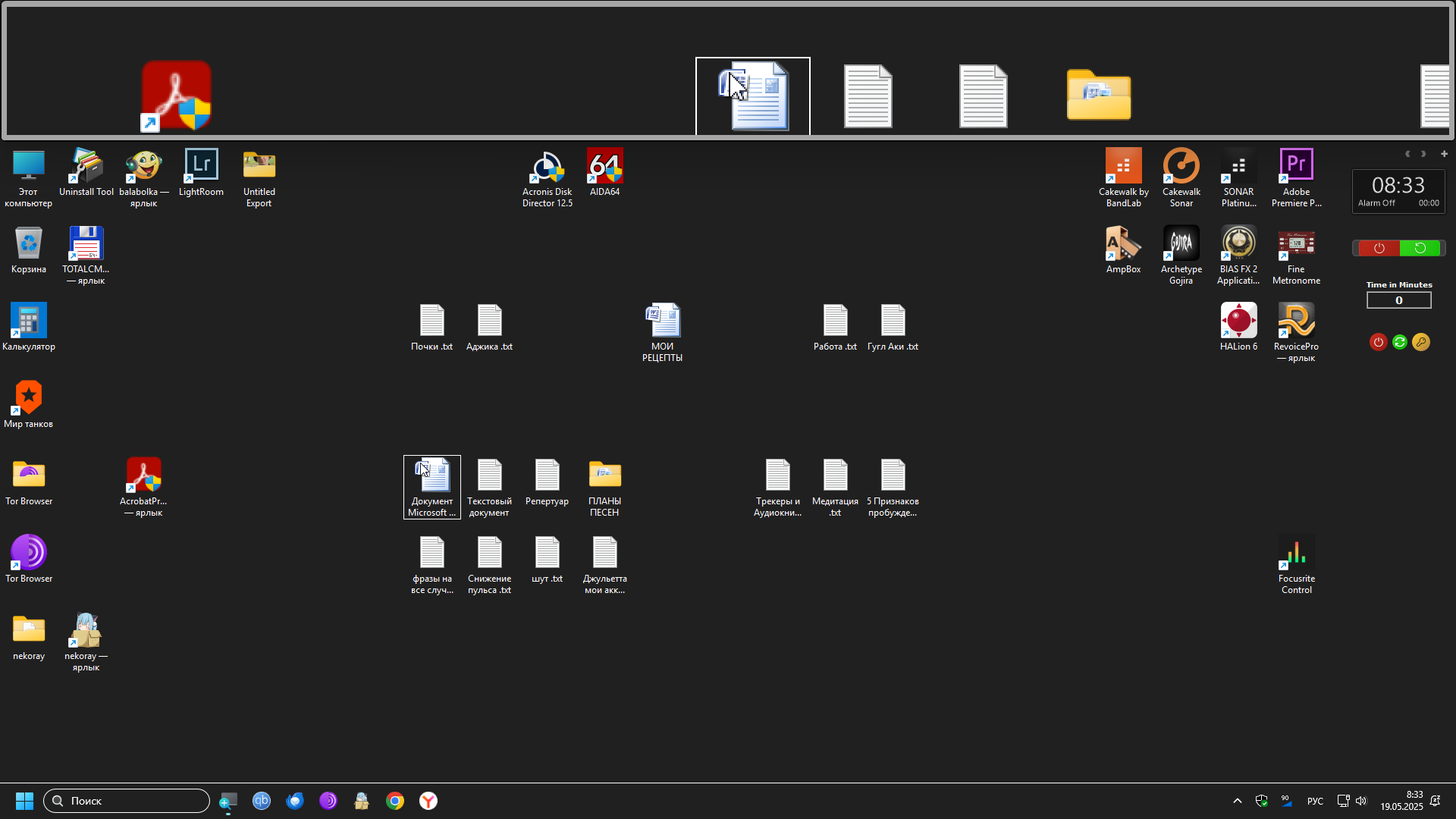The width and height of the screenshot is (1456, 819).
Task: Select the LightRoom shortcut
Action: pos(201,172)
